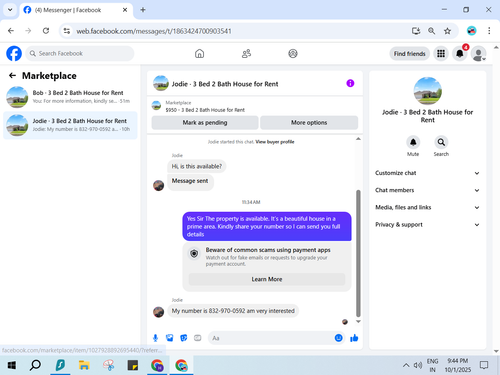Viewport: 500px width, 375px height.
Task: Open File Explorer from taskbar
Action: 84,366
